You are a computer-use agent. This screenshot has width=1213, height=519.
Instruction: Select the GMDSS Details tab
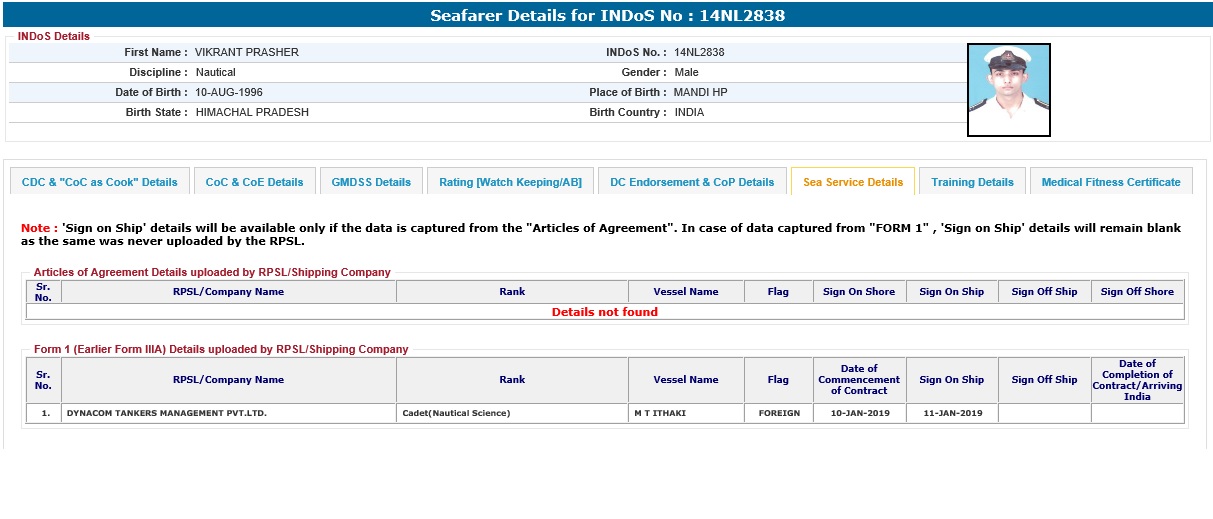(x=371, y=182)
